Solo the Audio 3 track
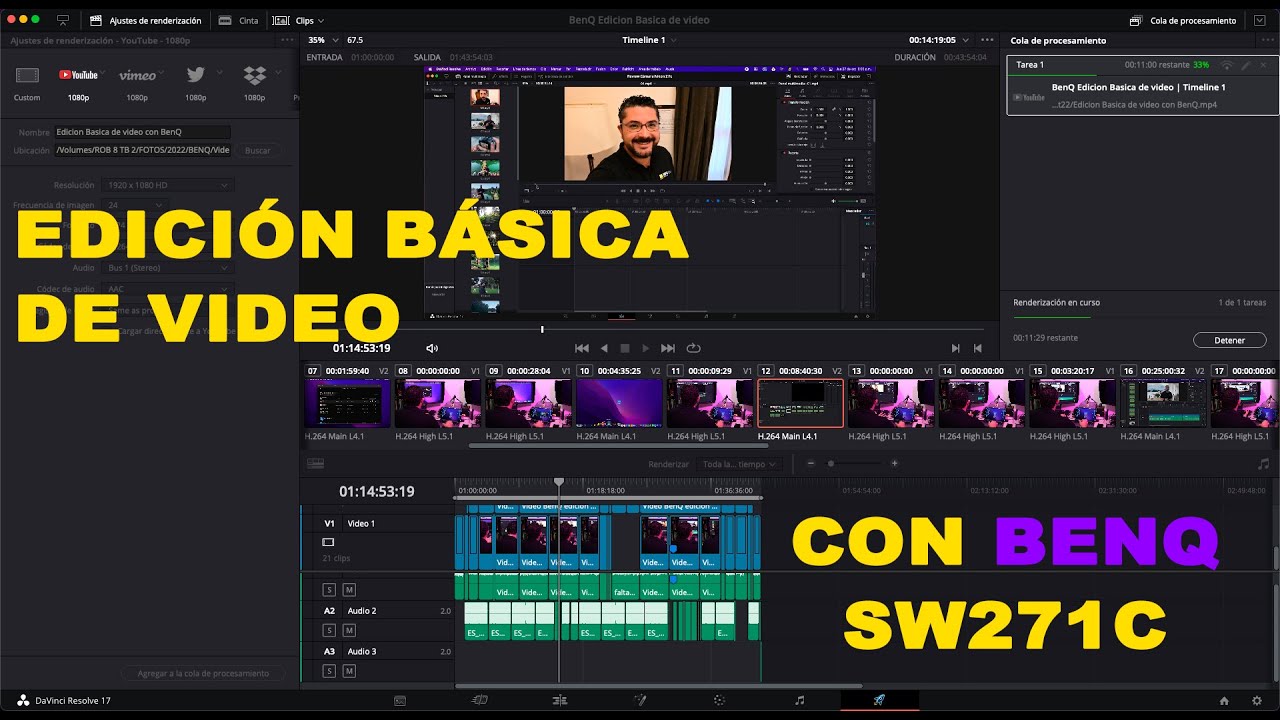The width and height of the screenshot is (1280, 720). point(328,671)
